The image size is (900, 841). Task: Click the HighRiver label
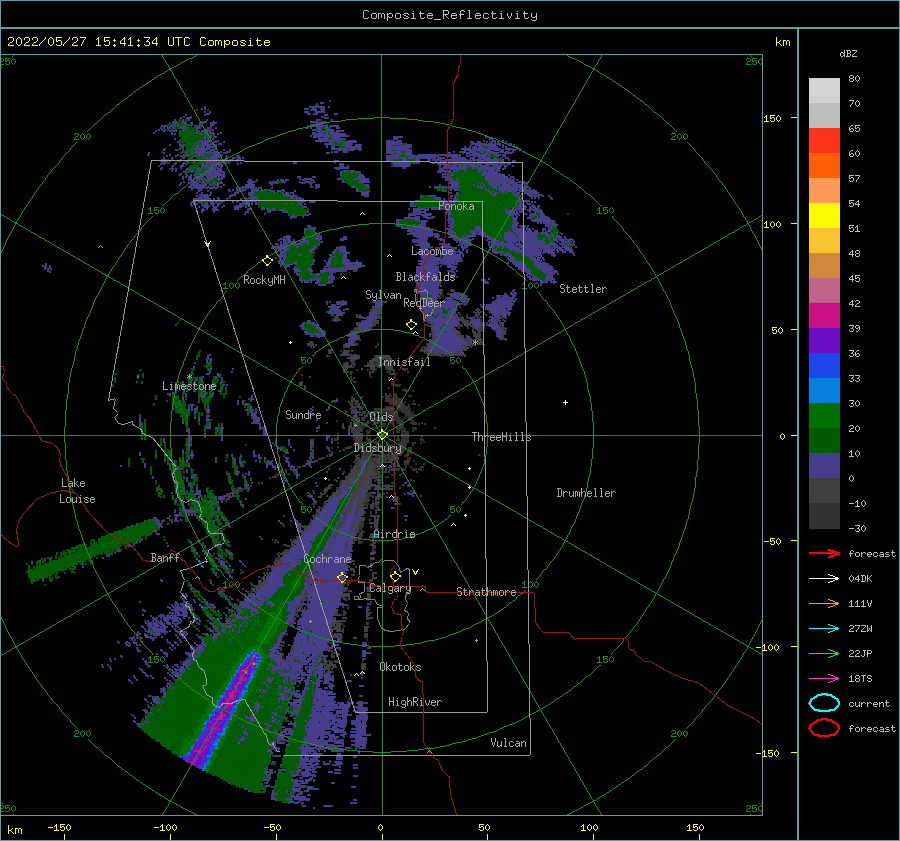[414, 702]
